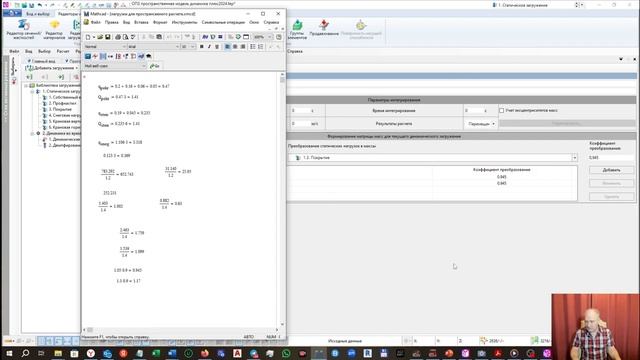
Task: Collapse the static loadings tree node
Action: pos(32,92)
